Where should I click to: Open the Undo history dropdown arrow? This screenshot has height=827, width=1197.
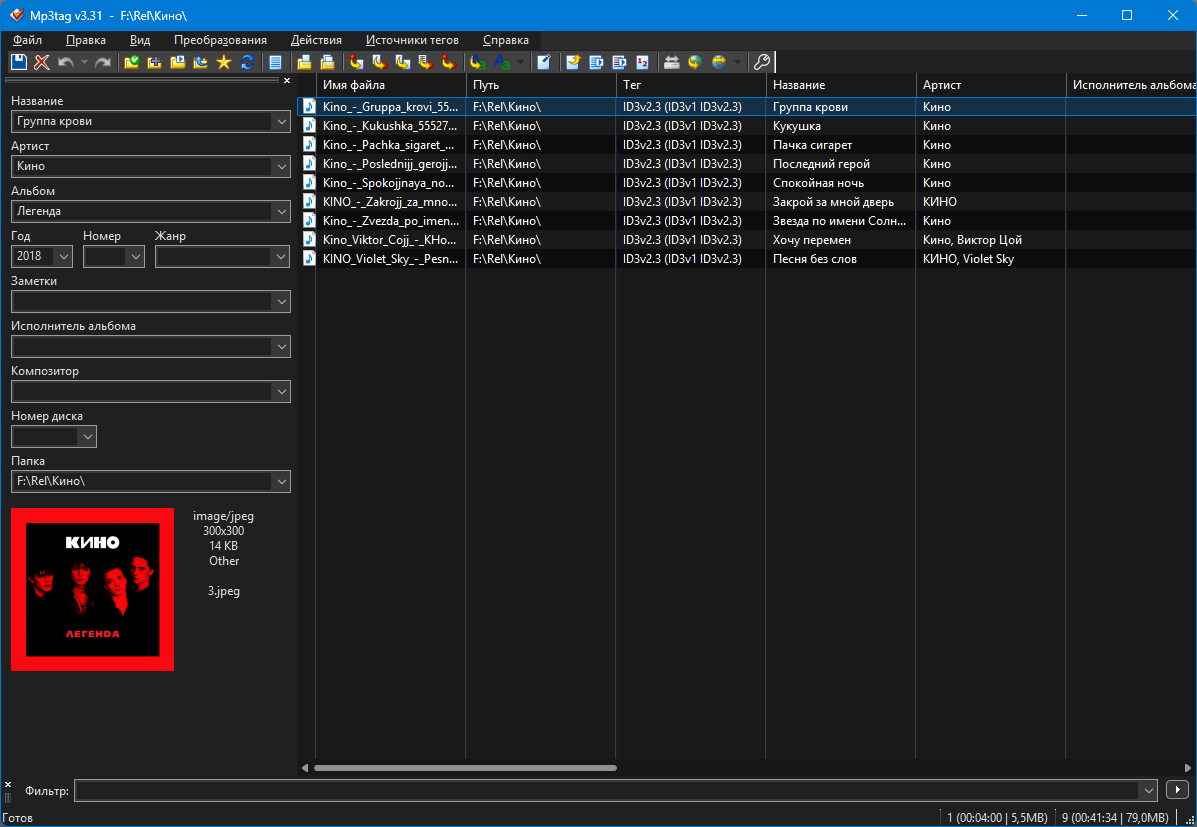(84, 63)
